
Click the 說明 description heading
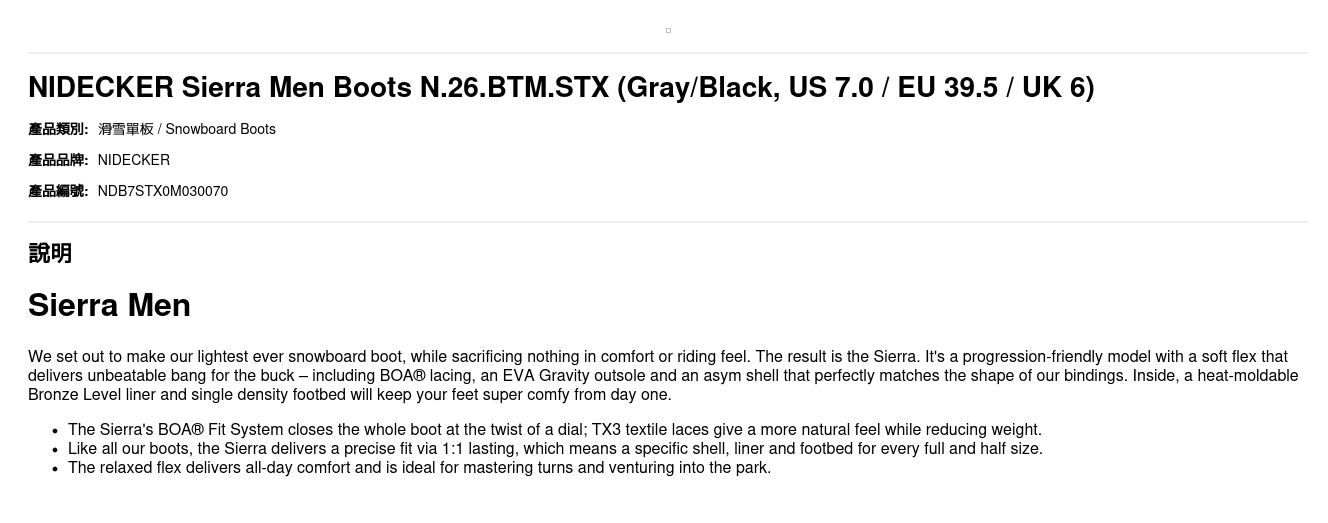point(50,253)
